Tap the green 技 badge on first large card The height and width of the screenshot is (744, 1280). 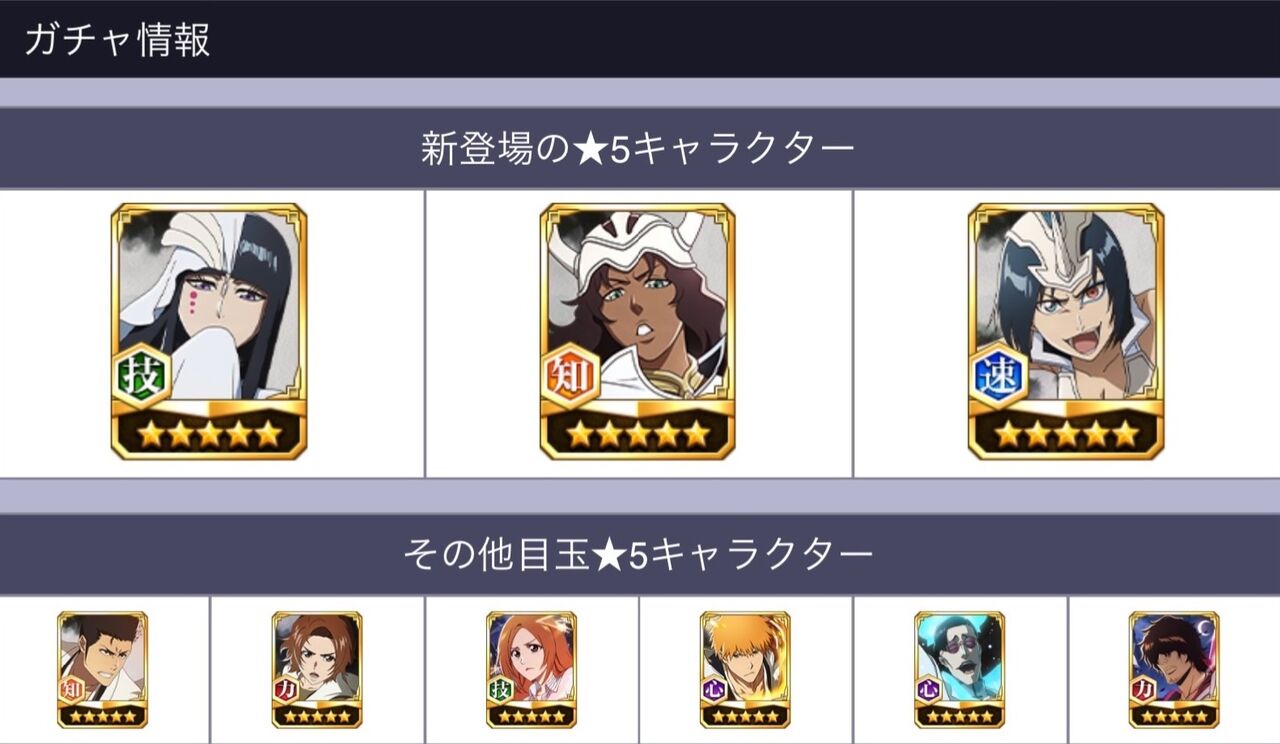pos(141,375)
